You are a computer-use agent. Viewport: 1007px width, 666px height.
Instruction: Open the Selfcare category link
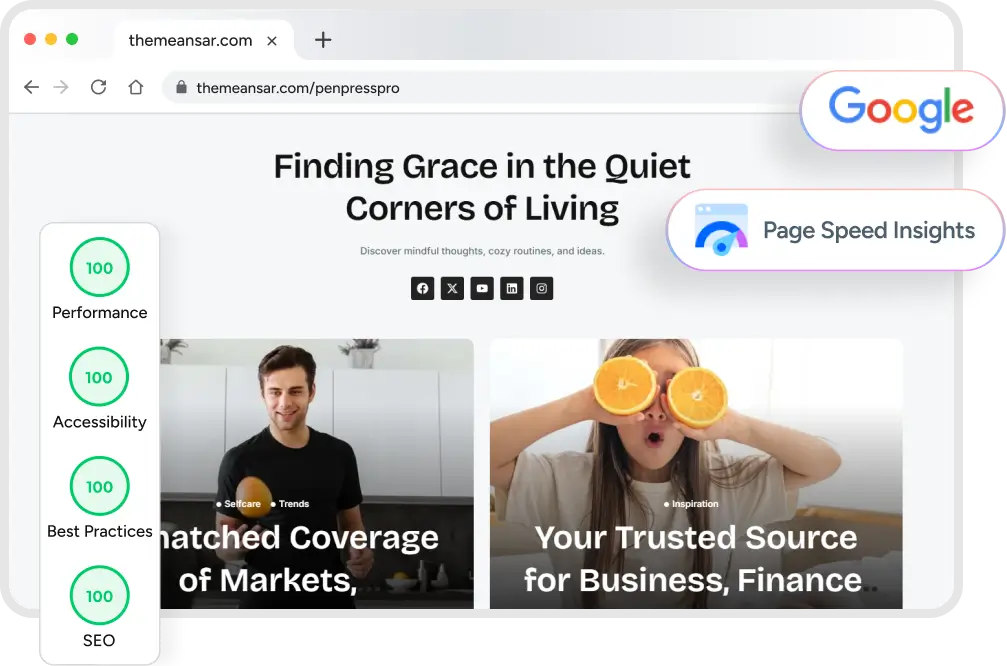238,504
